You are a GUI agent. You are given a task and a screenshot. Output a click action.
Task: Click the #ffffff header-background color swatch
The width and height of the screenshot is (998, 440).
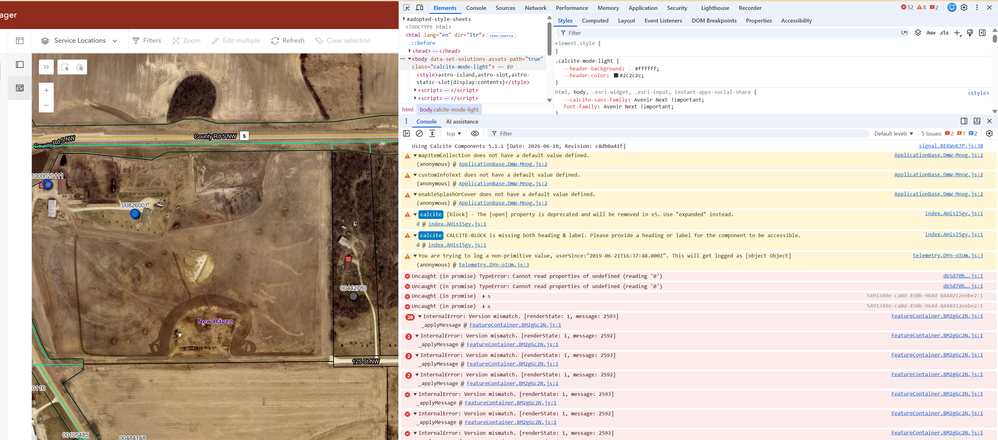pos(631,68)
